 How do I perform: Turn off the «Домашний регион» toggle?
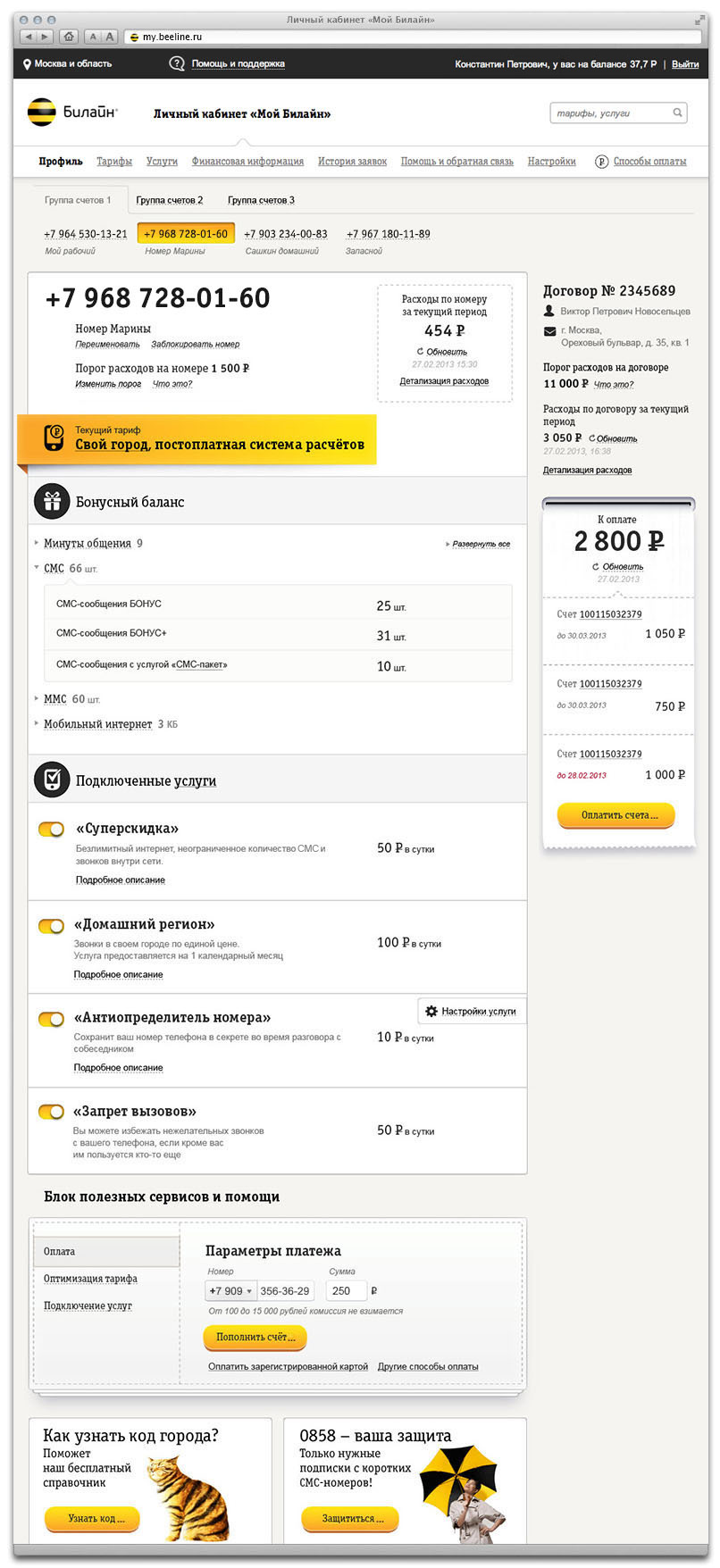coord(52,925)
